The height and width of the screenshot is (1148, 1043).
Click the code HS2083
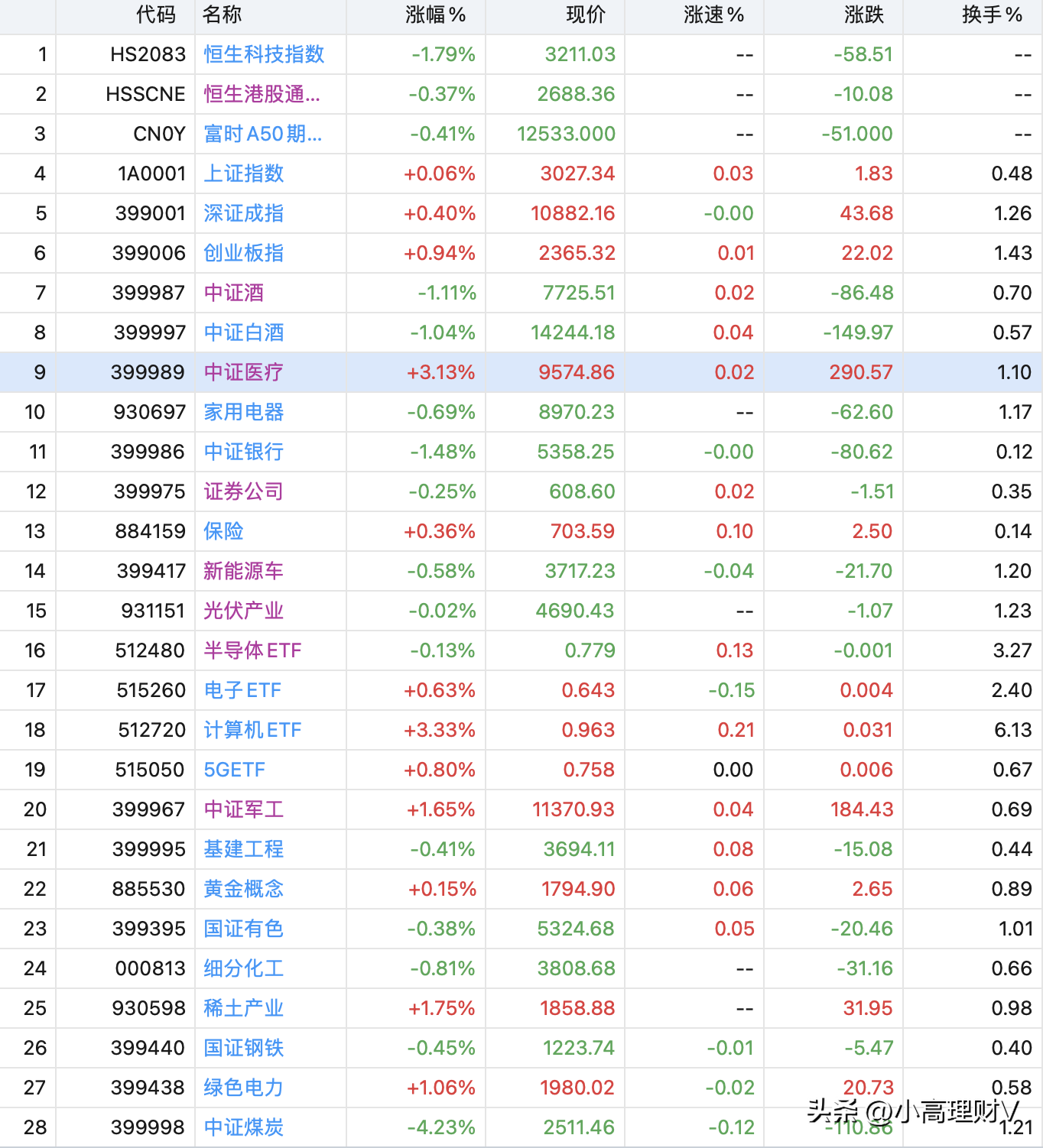[x=148, y=54]
